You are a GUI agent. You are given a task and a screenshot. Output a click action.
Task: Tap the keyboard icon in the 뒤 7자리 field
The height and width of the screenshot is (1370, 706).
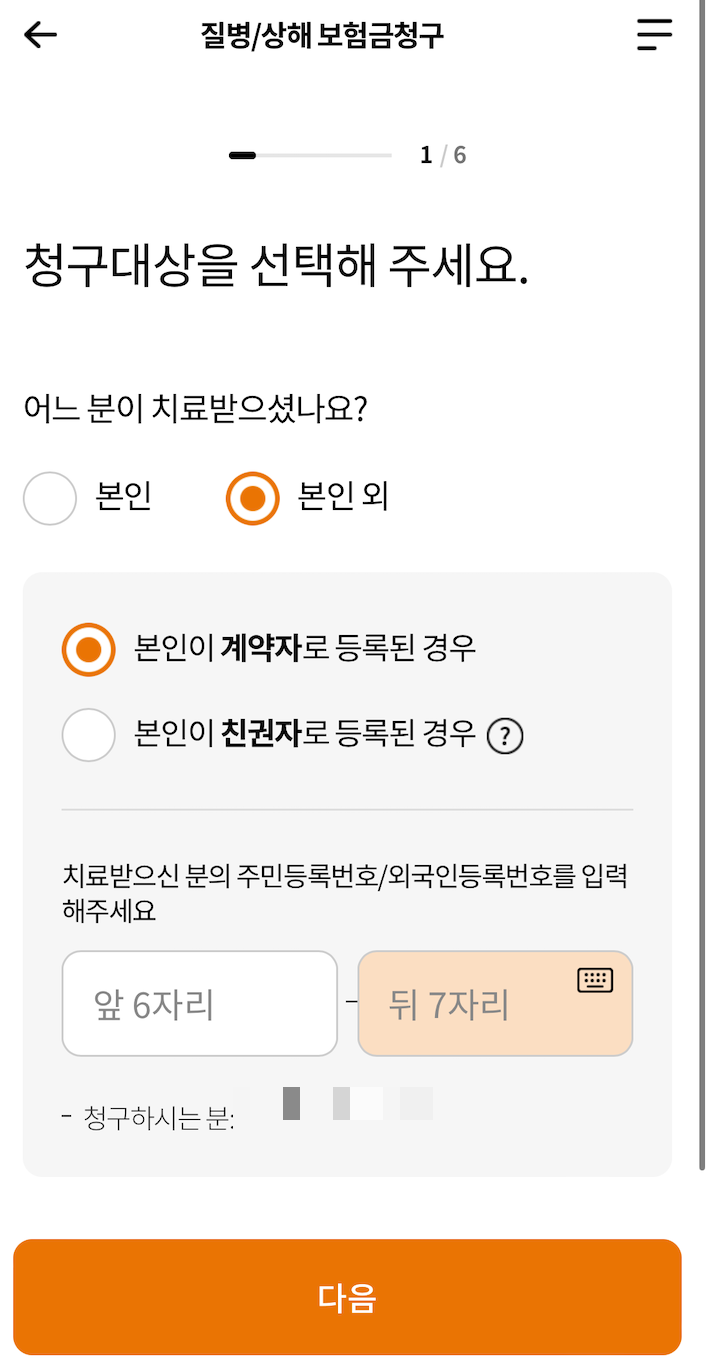(595, 979)
